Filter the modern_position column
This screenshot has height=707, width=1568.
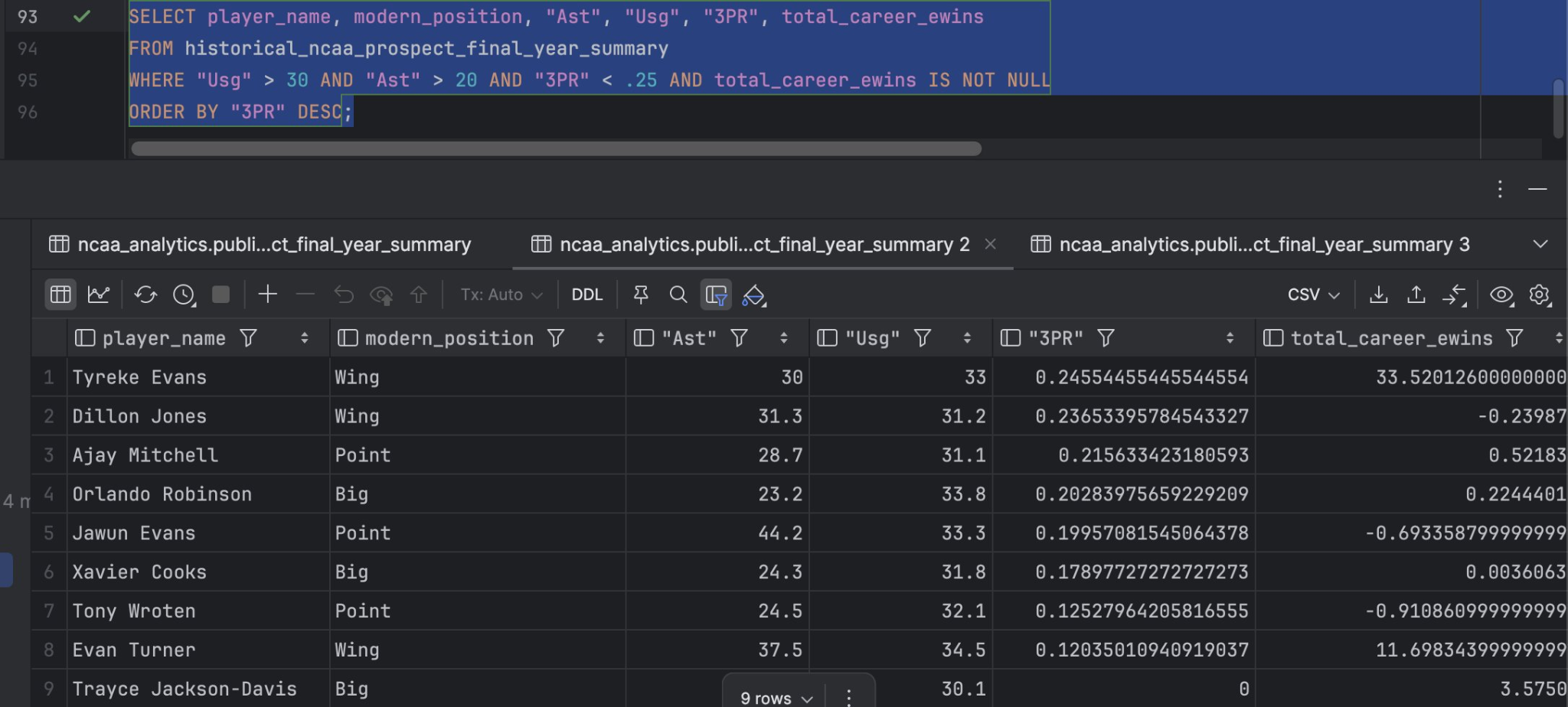click(556, 337)
